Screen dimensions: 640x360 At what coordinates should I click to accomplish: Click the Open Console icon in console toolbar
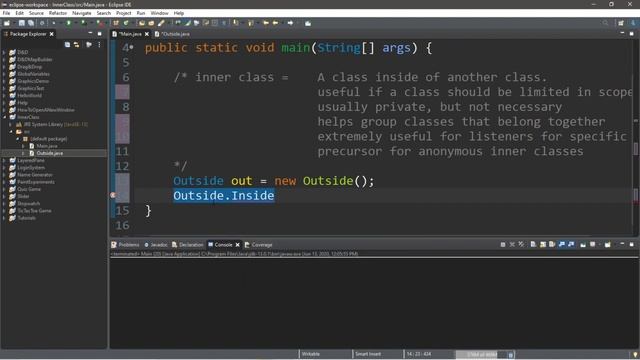pos(608,244)
